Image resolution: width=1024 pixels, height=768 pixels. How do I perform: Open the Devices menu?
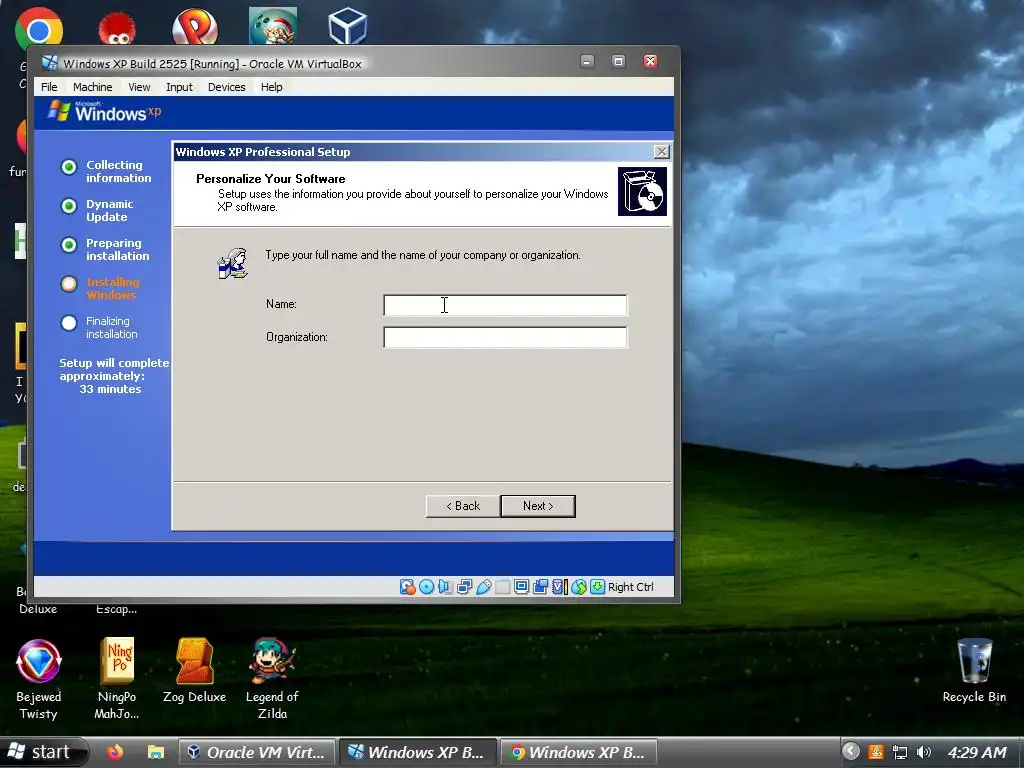tap(227, 87)
